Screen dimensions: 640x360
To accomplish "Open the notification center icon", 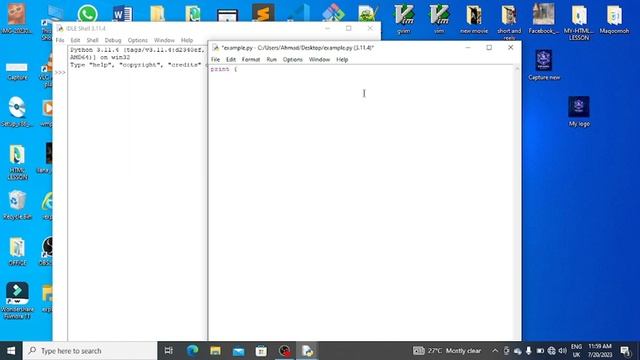I will (x=625, y=351).
